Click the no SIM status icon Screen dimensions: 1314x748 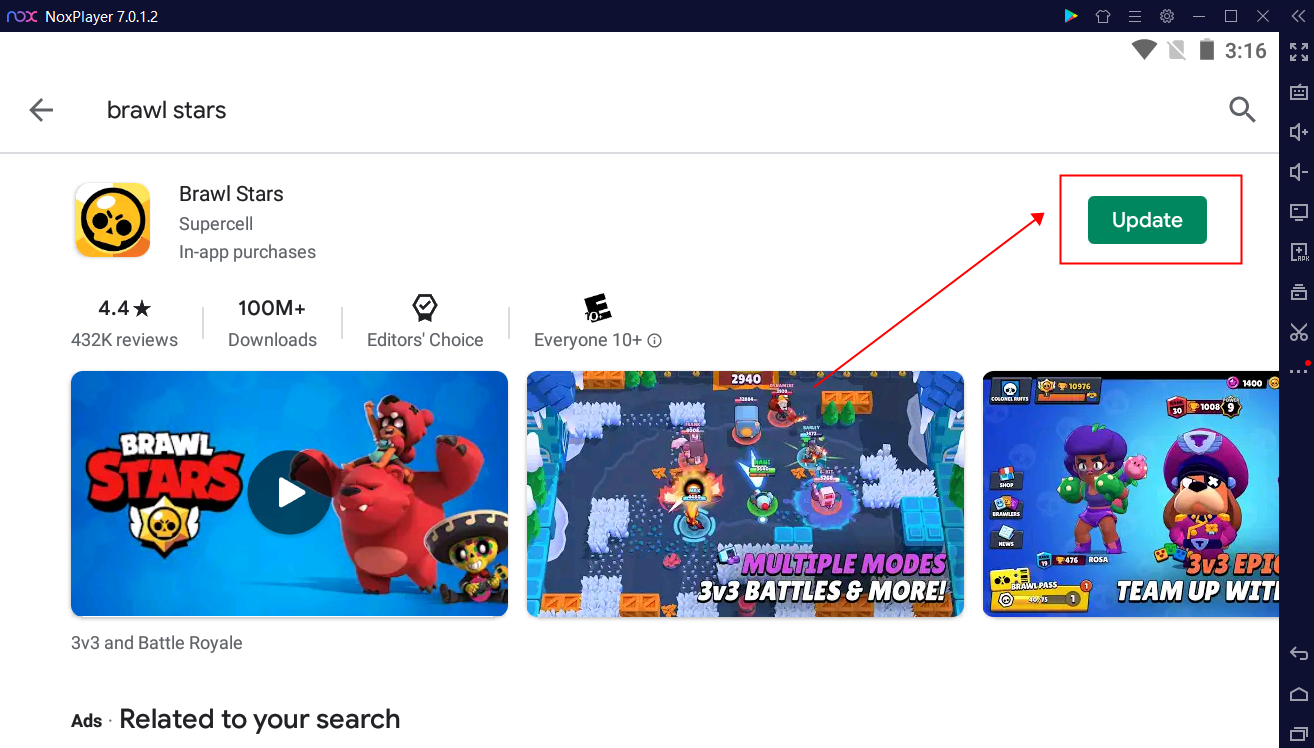coord(1177,50)
